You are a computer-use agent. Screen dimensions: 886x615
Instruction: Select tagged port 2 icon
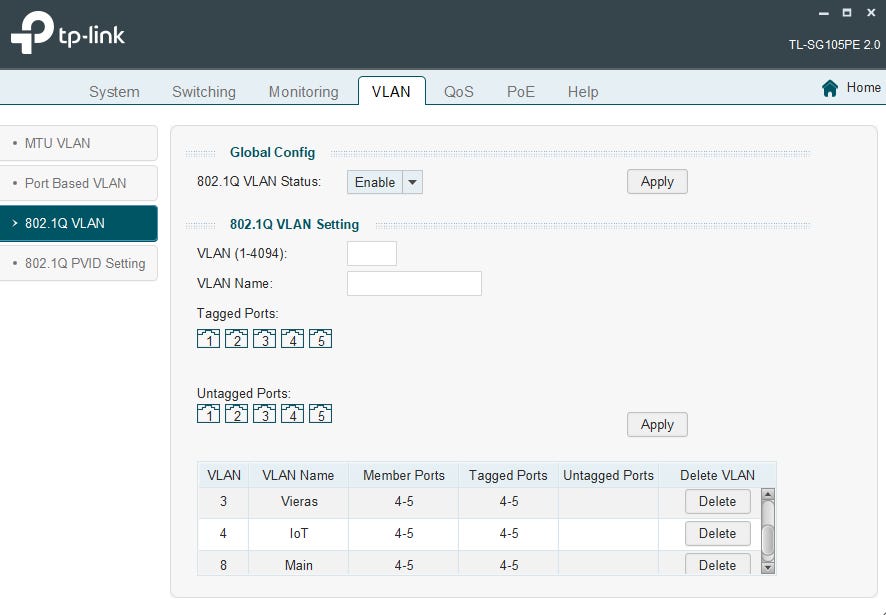[236, 339]
